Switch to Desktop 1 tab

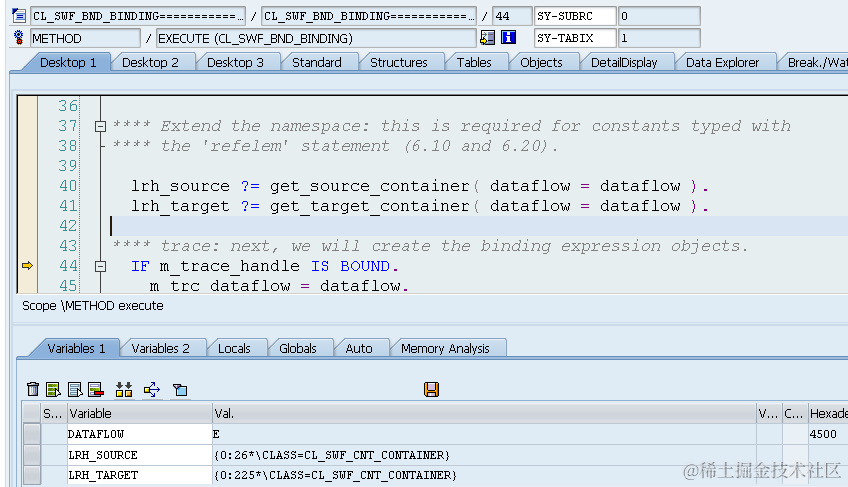68,62
